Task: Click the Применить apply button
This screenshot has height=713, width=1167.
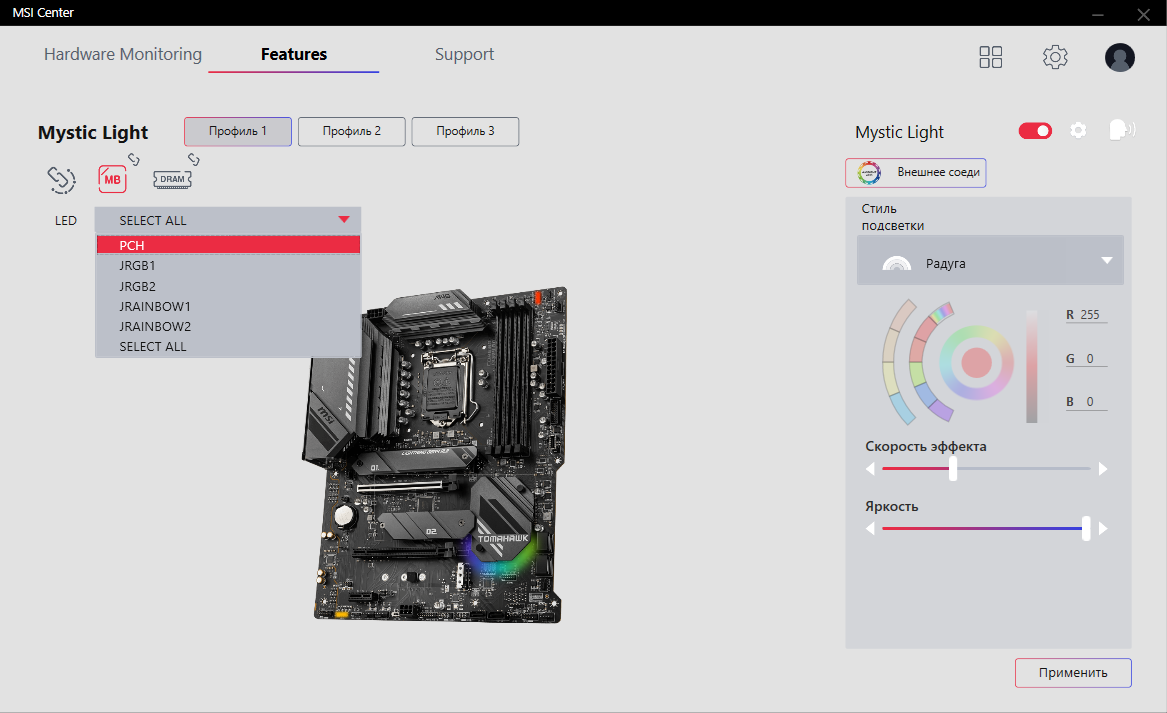Action: pos(1073,673)
